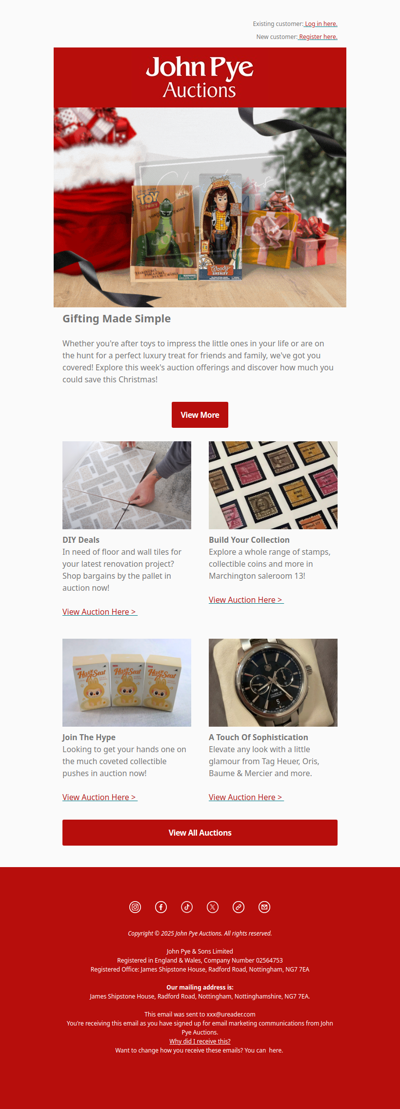Open the Facebook social icon
Viewport: 400px width, 1109px height.
click(x=161, y=907)
